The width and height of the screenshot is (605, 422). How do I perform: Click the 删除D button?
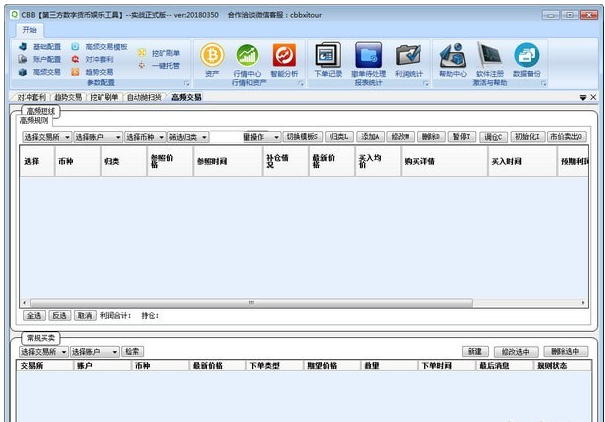[x=431, y=137]
